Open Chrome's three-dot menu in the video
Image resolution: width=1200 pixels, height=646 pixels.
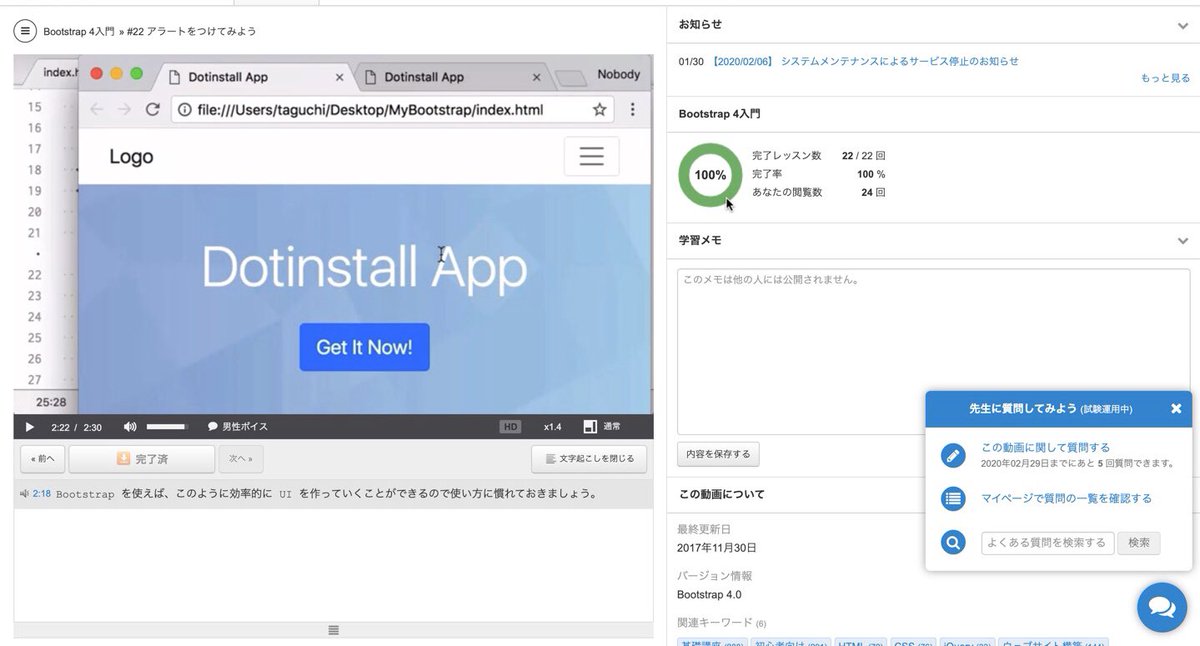pos(632,109)
